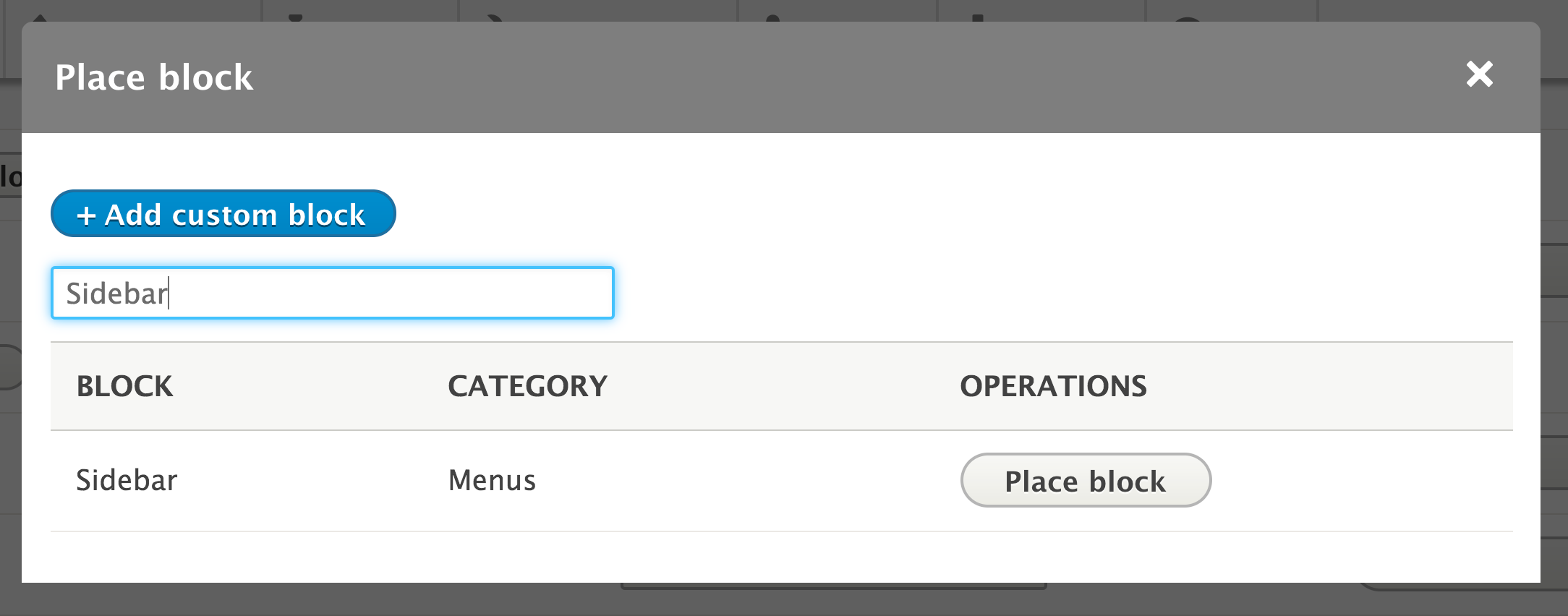Click the OPERATIONS column header

(x=1052, y=386)
